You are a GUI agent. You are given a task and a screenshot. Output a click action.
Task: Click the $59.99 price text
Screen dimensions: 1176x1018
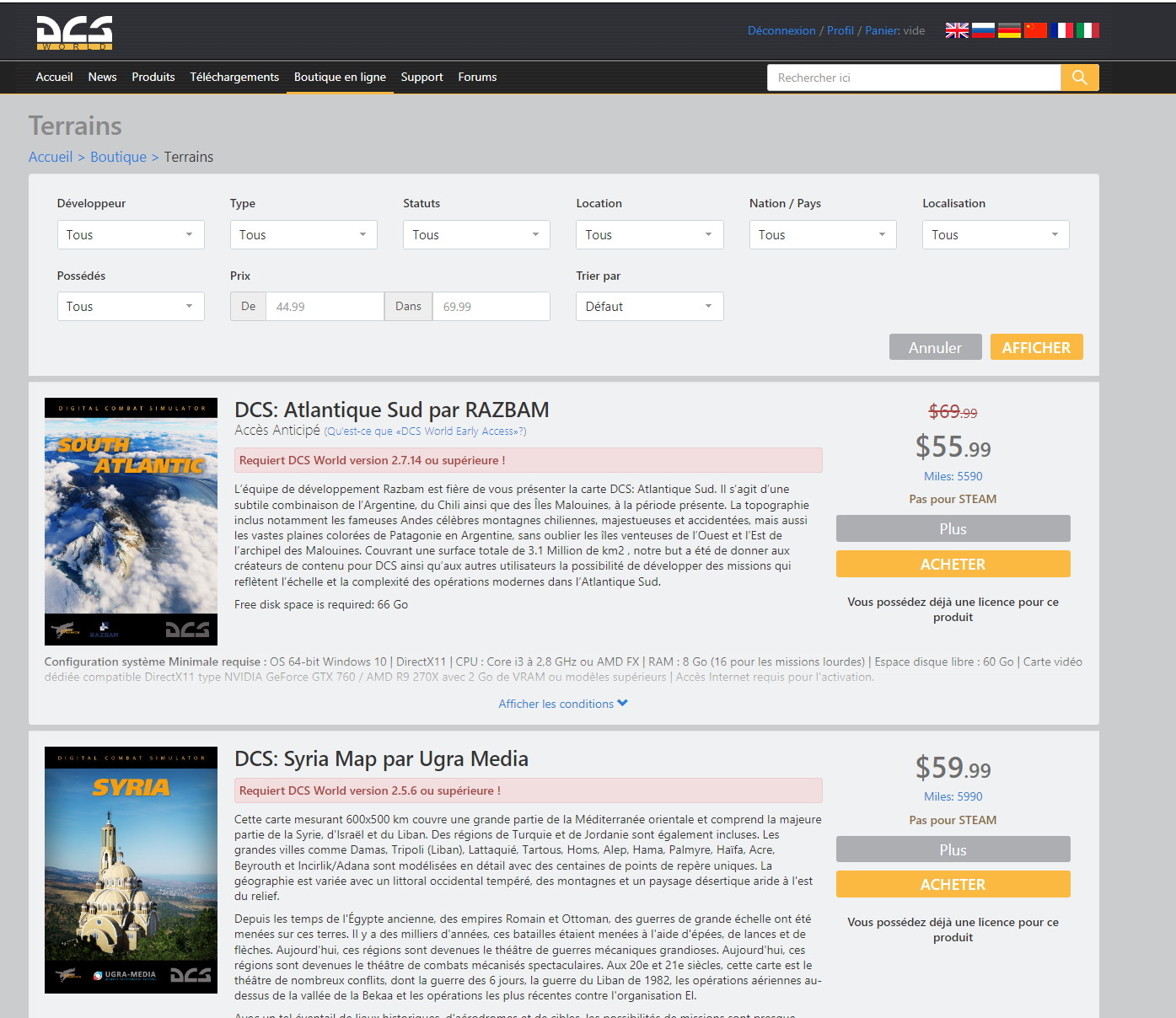953,768
